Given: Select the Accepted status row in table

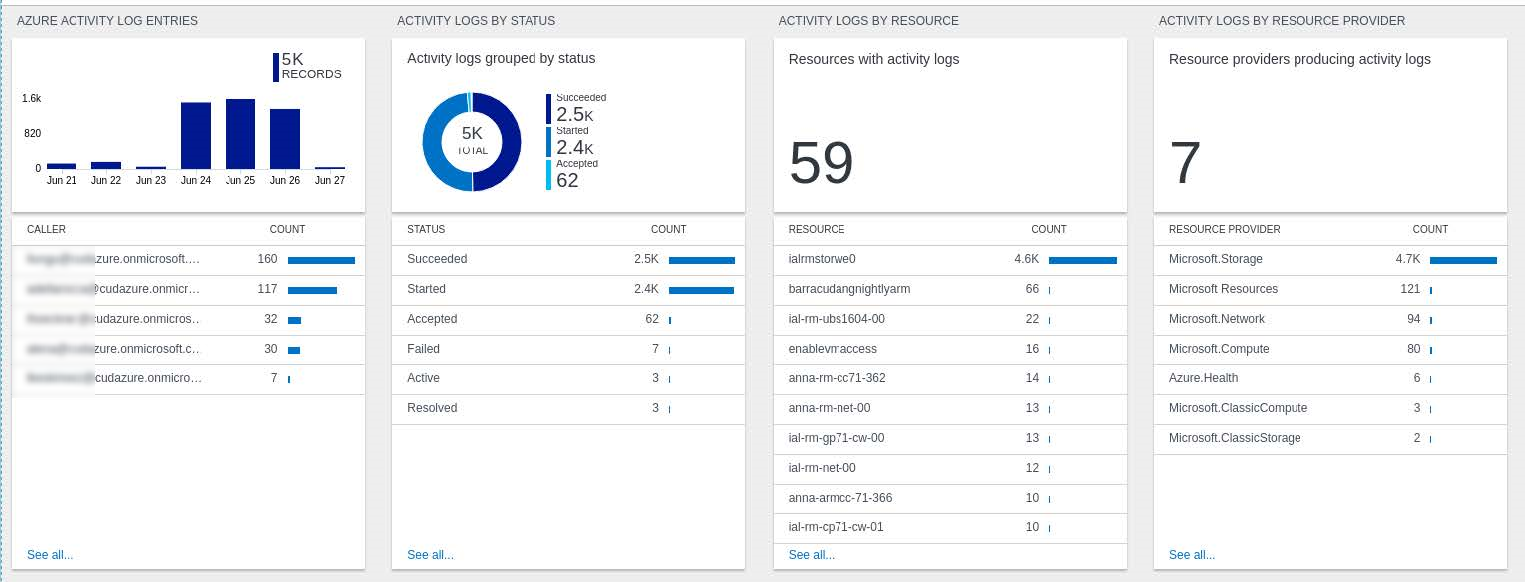Looking at the screenshot, I should tap(568, 319).
